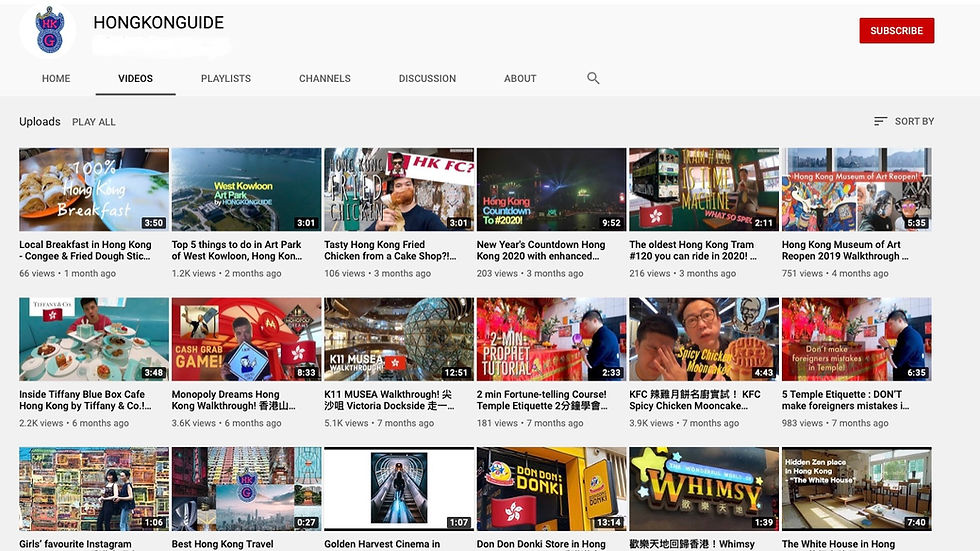This screenshot has width=980, height=551.
Task: Click the HONGKONGUIDE channel avatar logo
Action: click(x=48, y=31)
